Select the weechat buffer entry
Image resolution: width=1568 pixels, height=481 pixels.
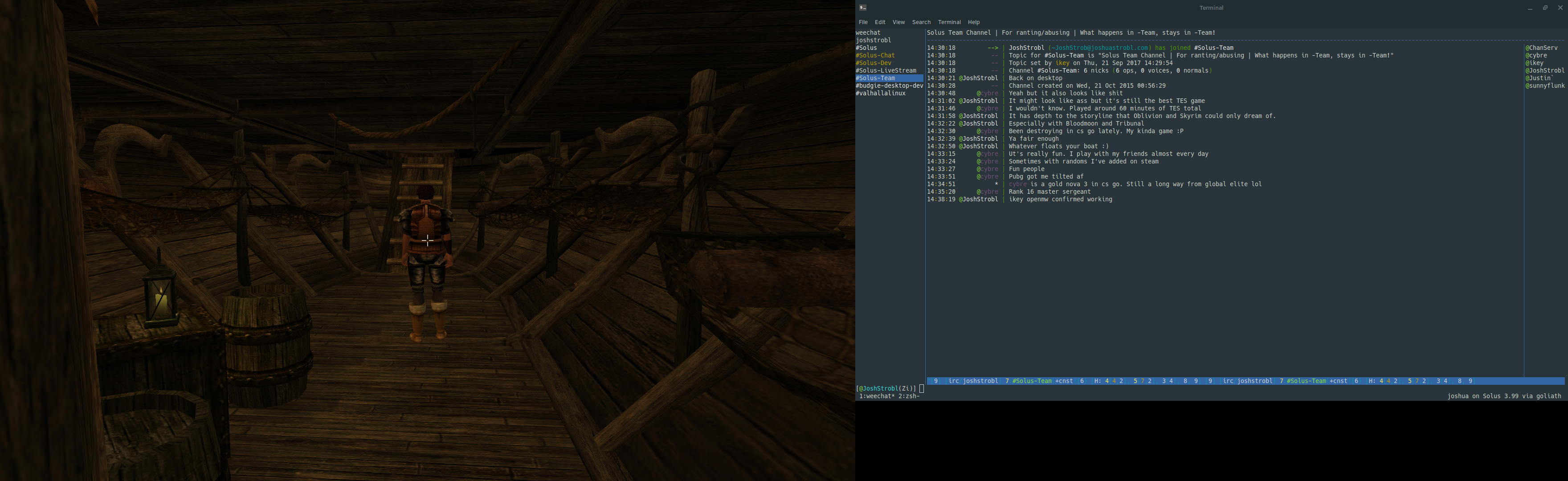tap(868, 33)
